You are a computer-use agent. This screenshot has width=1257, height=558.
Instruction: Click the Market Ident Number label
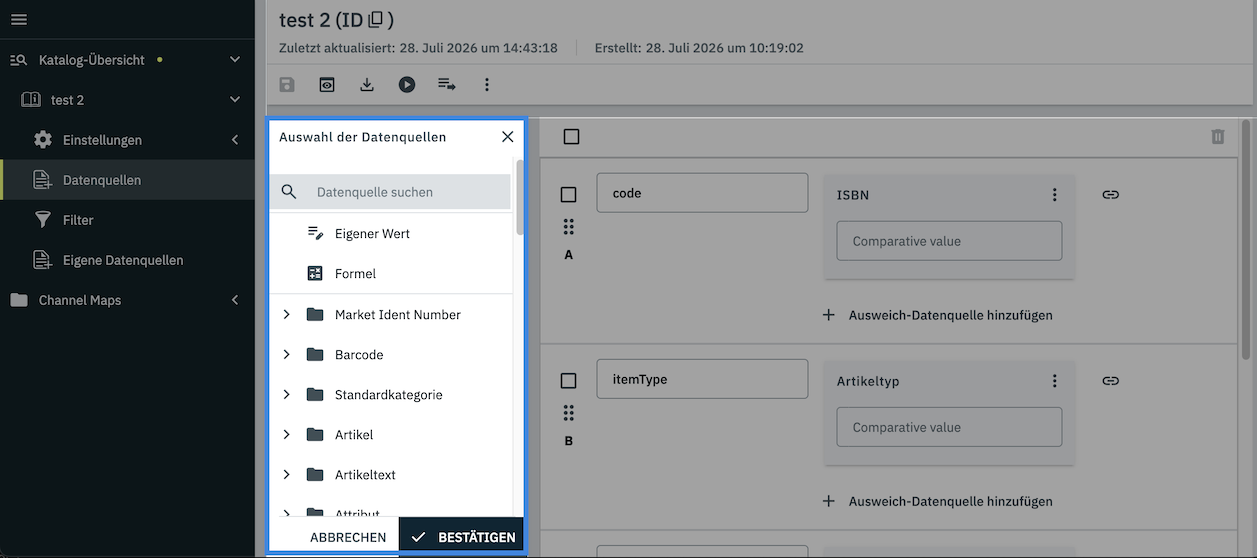pos(398,315)
